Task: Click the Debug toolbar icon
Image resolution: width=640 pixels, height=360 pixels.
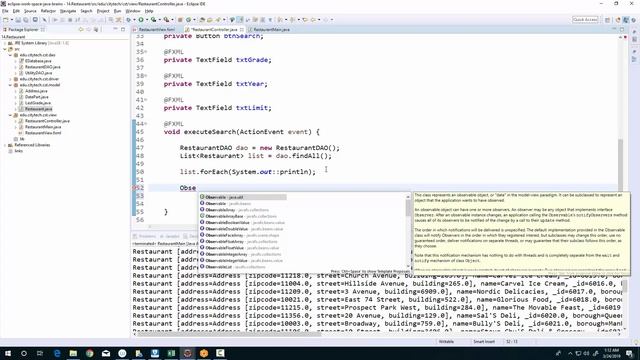Action: [129, 20]
